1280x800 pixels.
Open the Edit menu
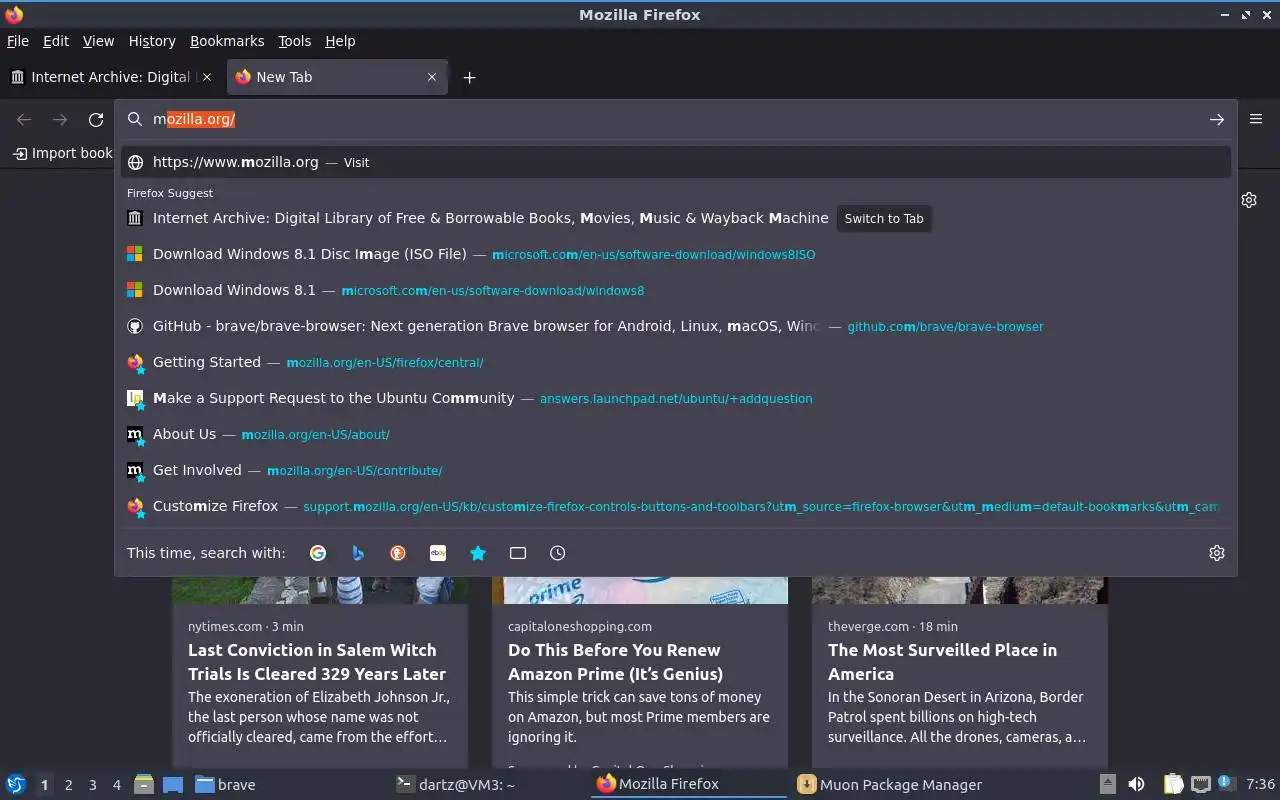coord(56,41)
